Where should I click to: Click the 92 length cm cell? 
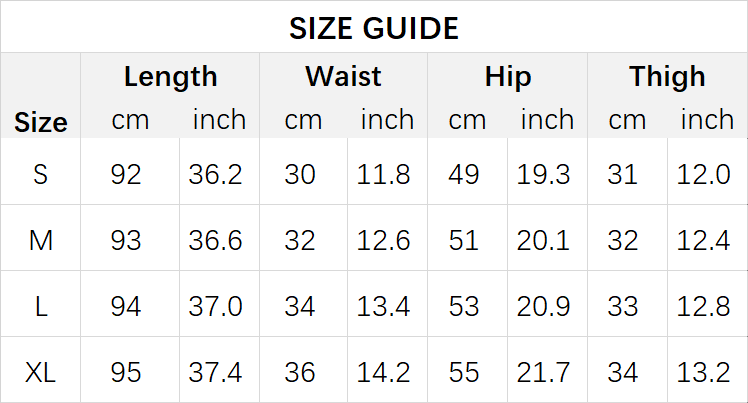tap(126, 174)
